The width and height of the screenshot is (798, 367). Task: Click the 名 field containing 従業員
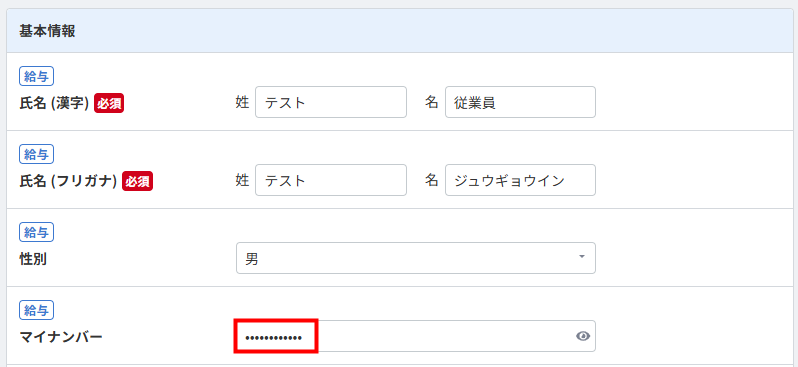point(520,102)
